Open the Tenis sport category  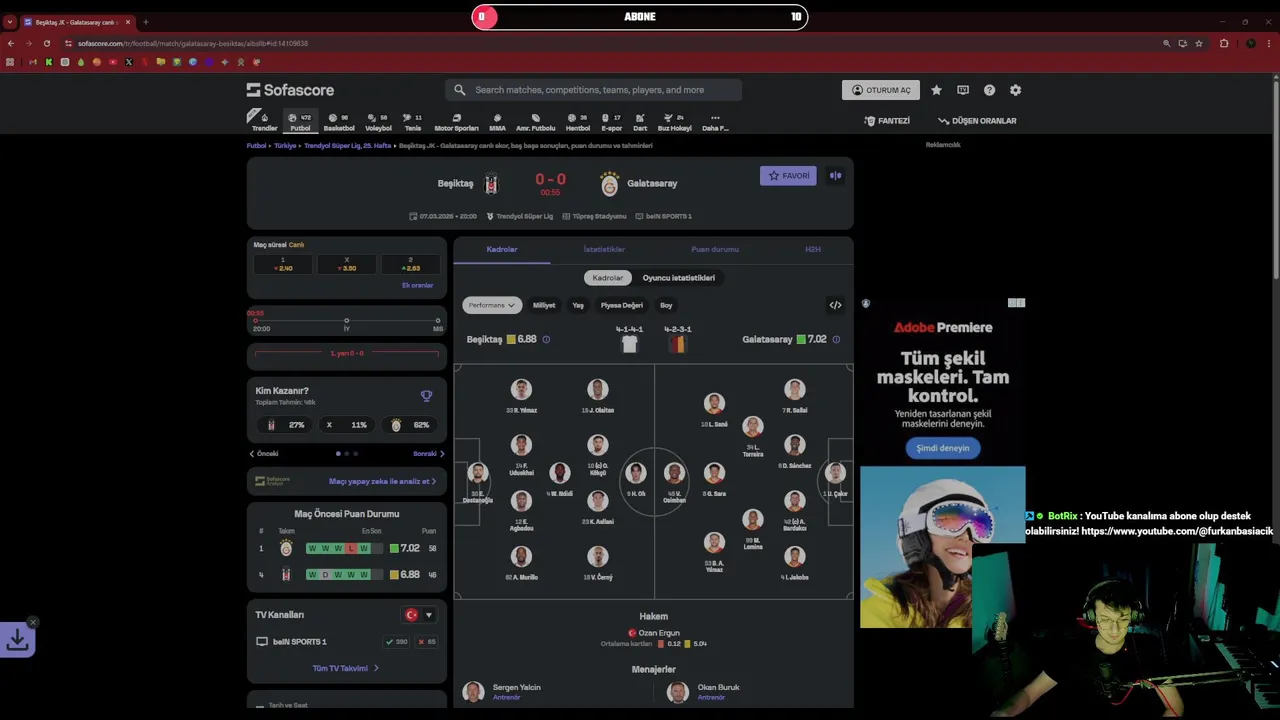click(412, 122)
